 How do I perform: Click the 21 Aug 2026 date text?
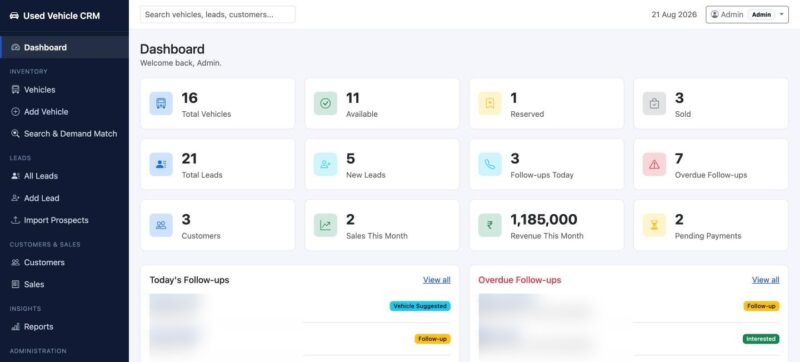674,15
